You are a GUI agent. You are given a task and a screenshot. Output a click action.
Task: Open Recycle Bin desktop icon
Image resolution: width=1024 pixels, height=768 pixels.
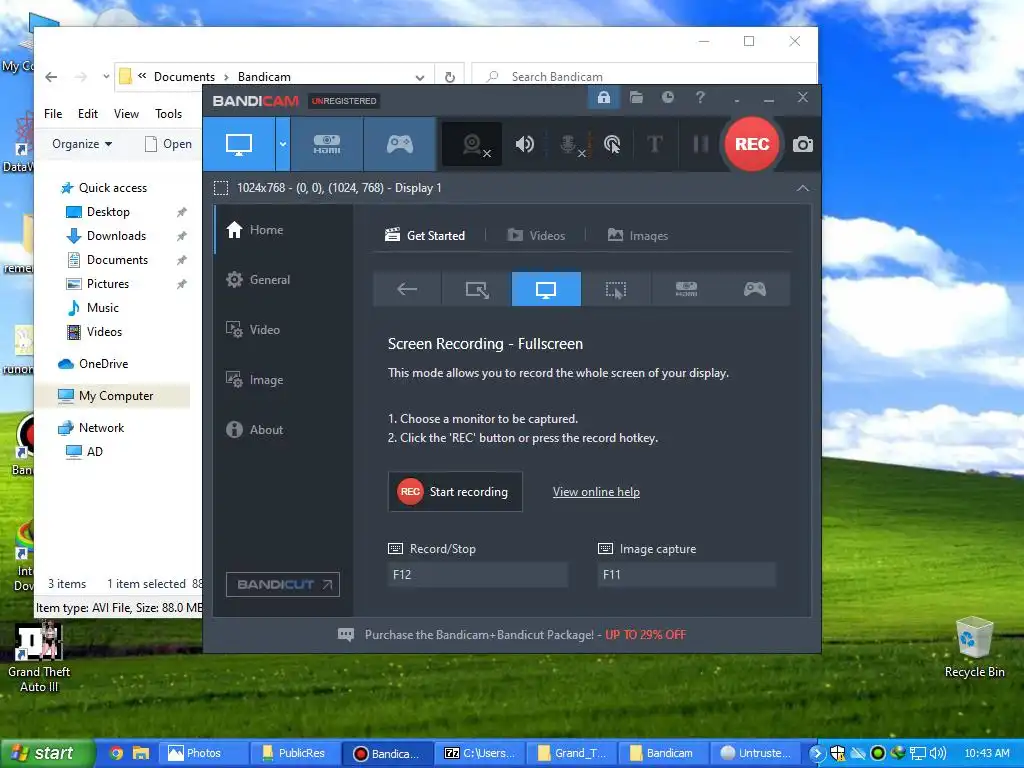[974, 648]
